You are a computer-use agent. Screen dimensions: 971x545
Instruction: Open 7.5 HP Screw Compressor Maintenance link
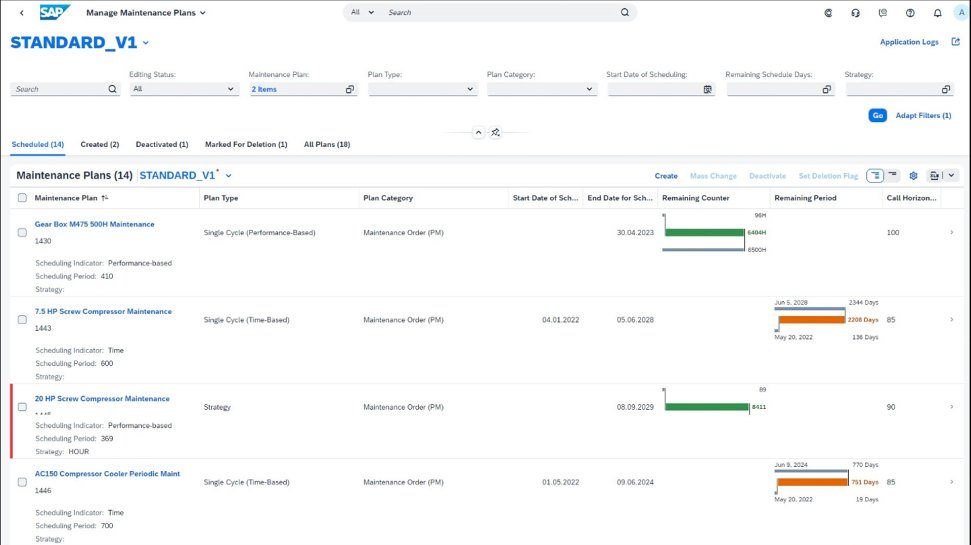(x=103, y=312)
